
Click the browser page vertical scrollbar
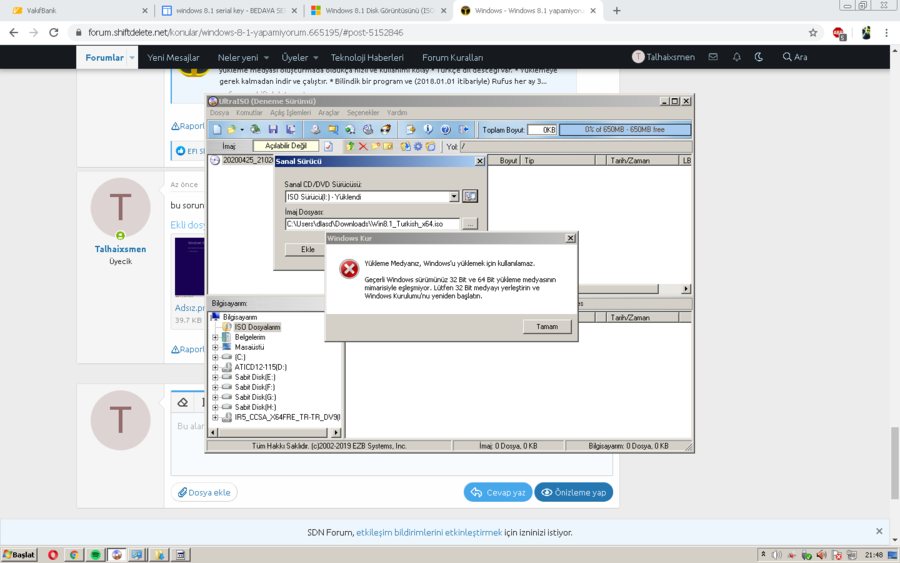coord(895,462)
